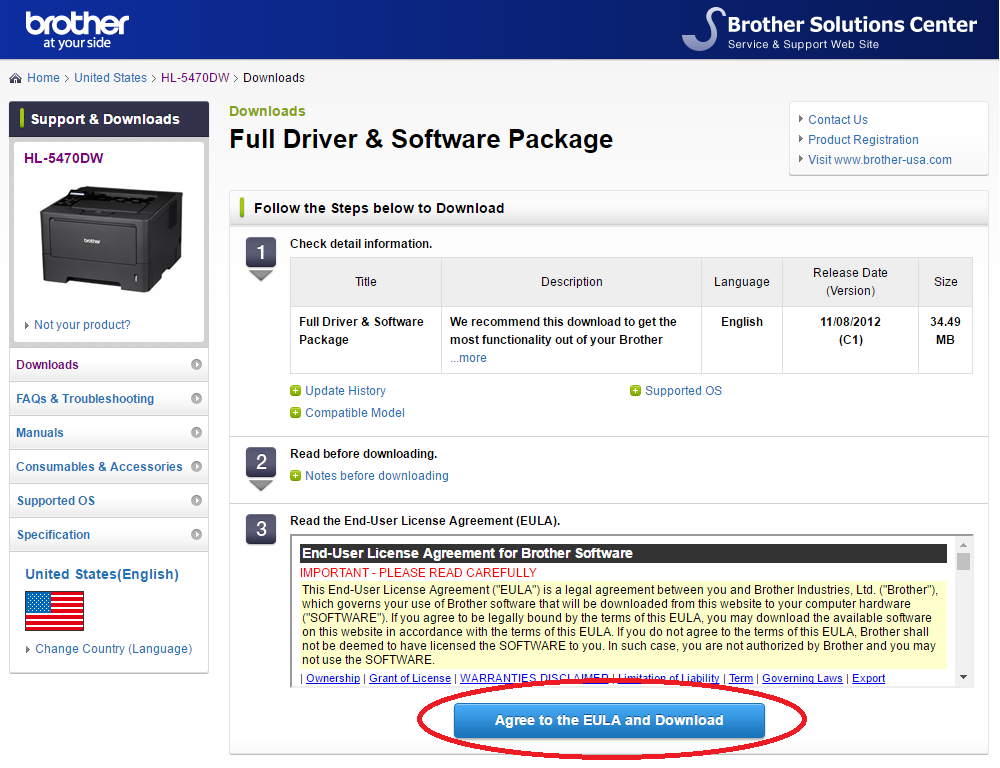Click the Change Country (Language) link

coord(113,649)
